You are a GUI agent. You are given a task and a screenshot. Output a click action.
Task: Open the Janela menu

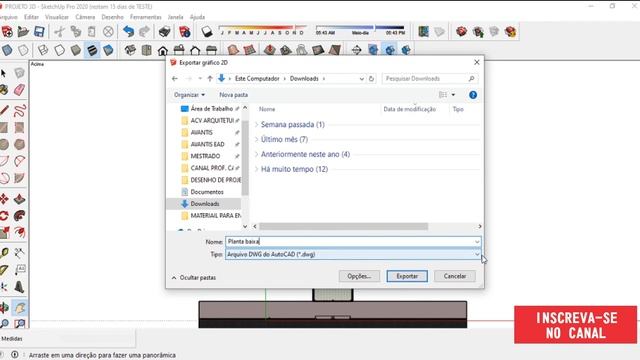pos(176,17)
